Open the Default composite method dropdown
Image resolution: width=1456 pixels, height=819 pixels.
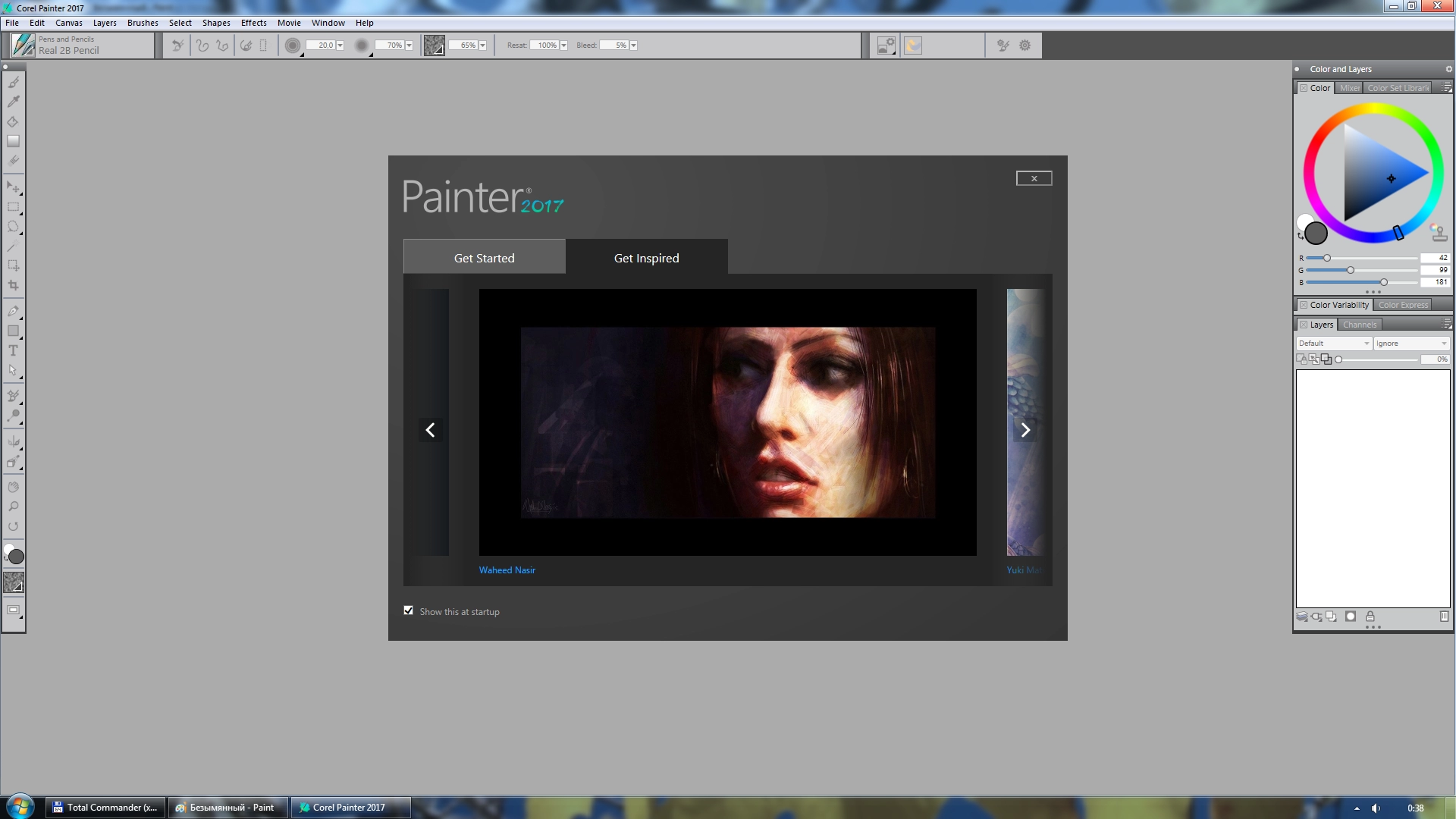1334,344
